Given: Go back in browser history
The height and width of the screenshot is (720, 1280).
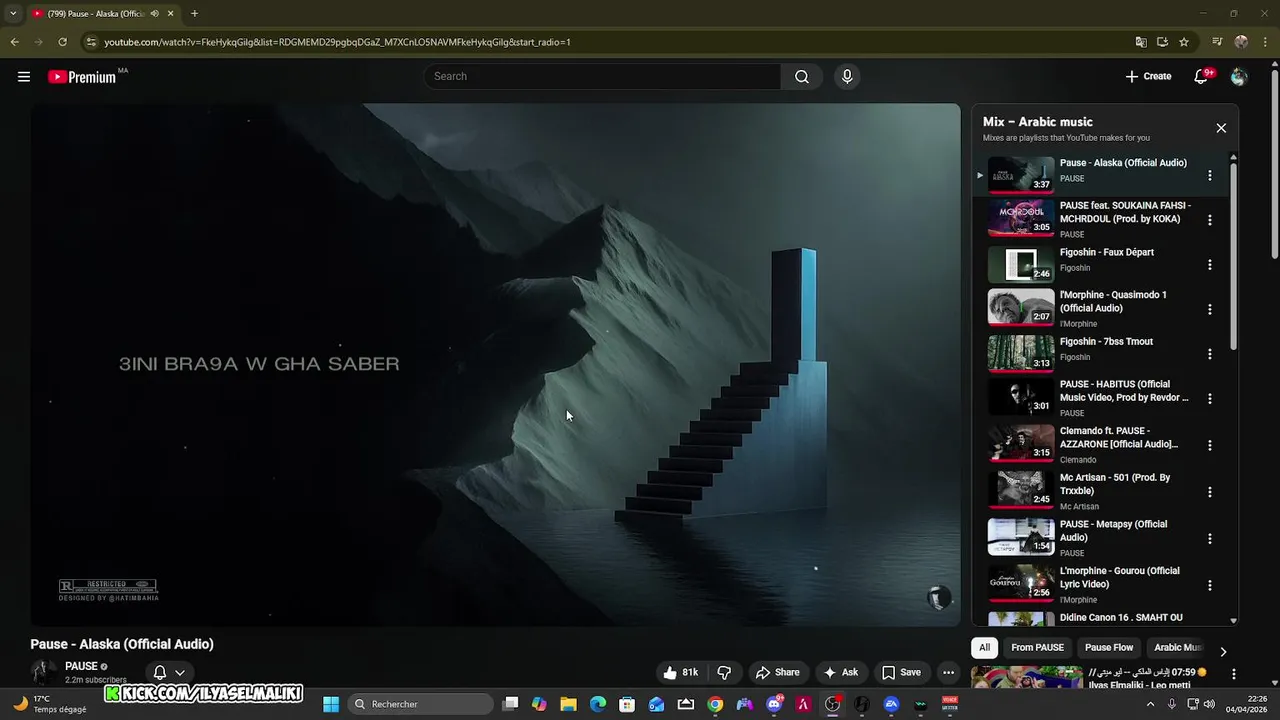Looking at the screenshot, I should pyautogui.click(x=14, y=42).
